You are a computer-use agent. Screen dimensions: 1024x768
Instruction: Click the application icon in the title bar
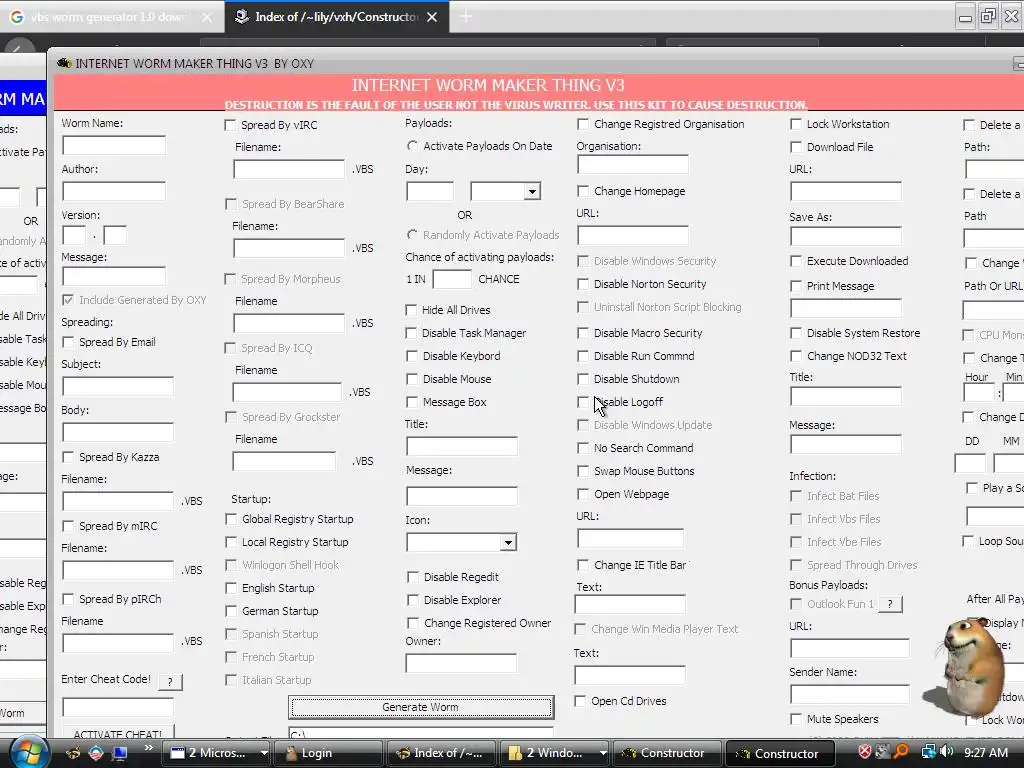[64, 63]
